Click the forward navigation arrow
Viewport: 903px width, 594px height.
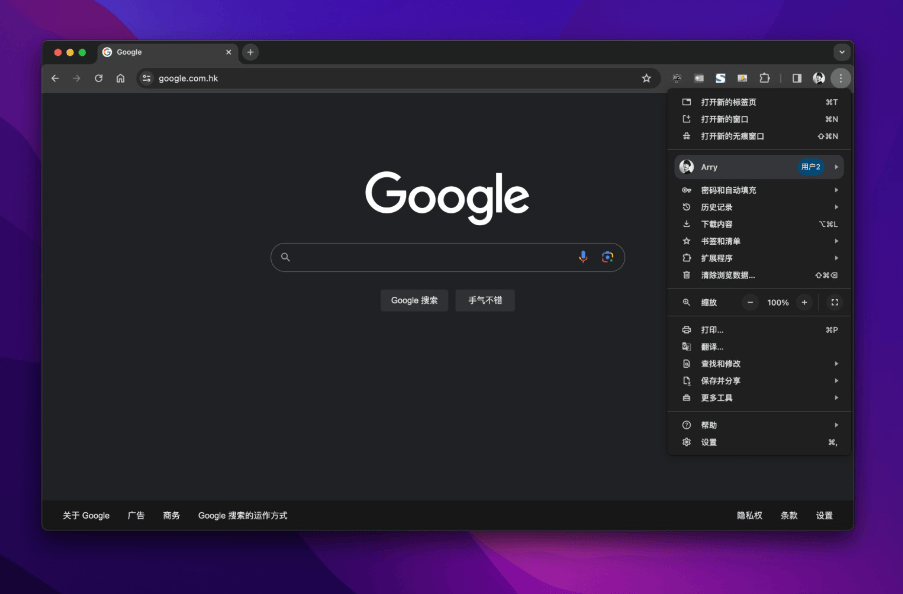(77, 78)
